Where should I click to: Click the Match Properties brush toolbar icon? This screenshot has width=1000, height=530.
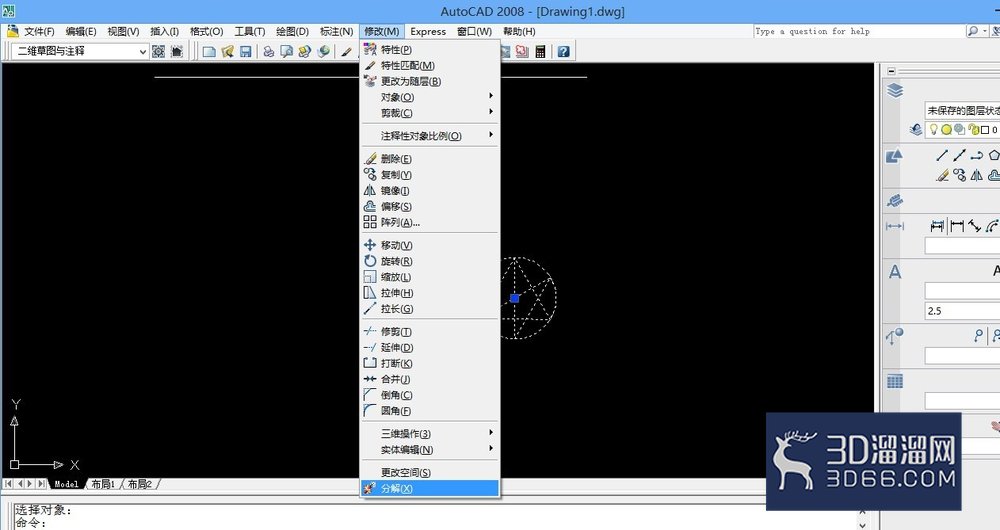click(346, 52)
